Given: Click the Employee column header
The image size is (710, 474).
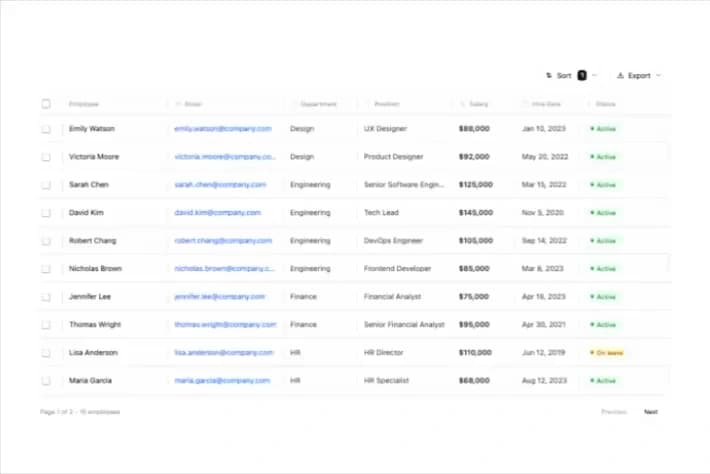Looking at the screenshot, I should coord(84,104).
